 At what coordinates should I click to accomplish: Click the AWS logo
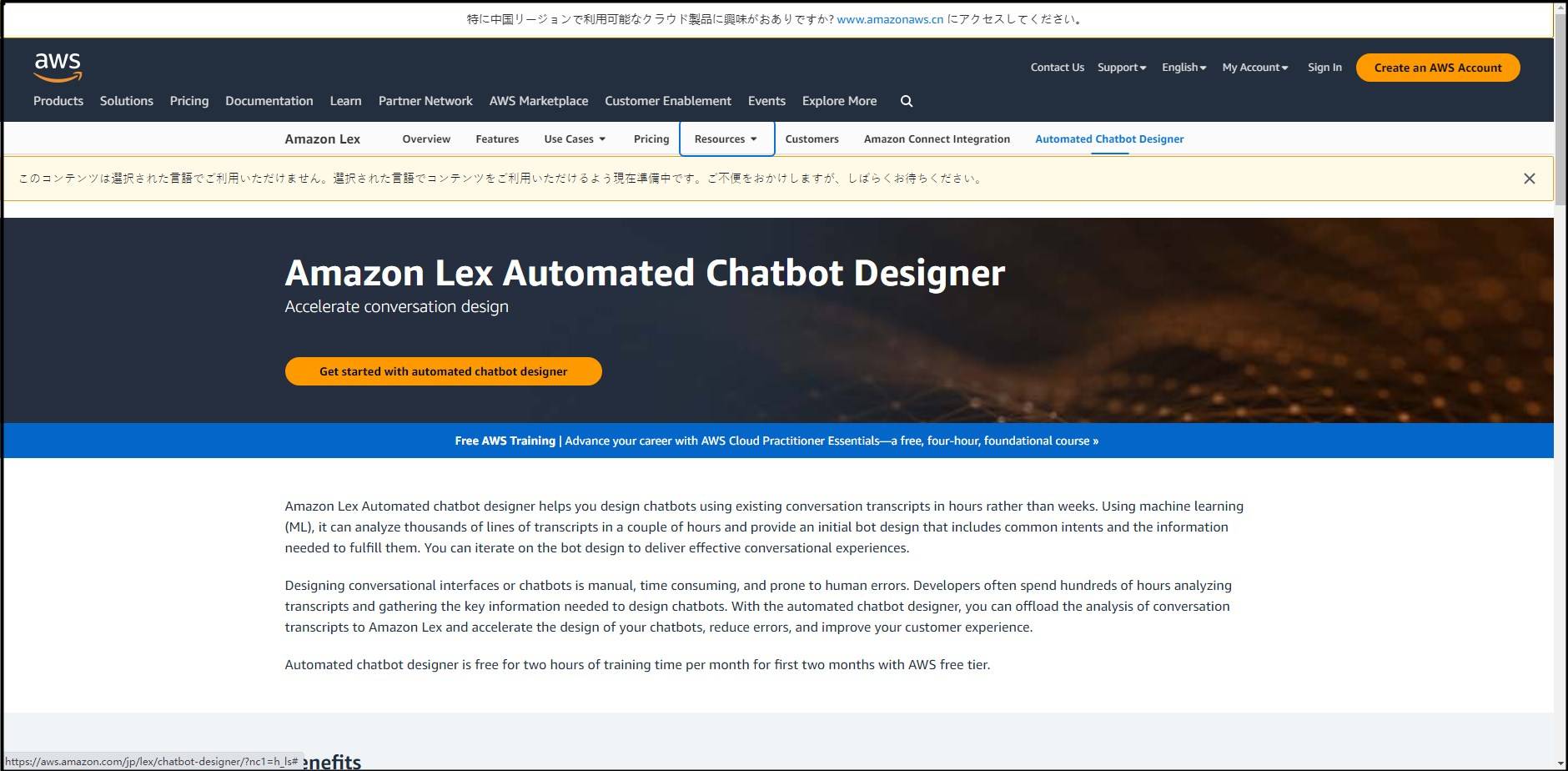(58, 67)
